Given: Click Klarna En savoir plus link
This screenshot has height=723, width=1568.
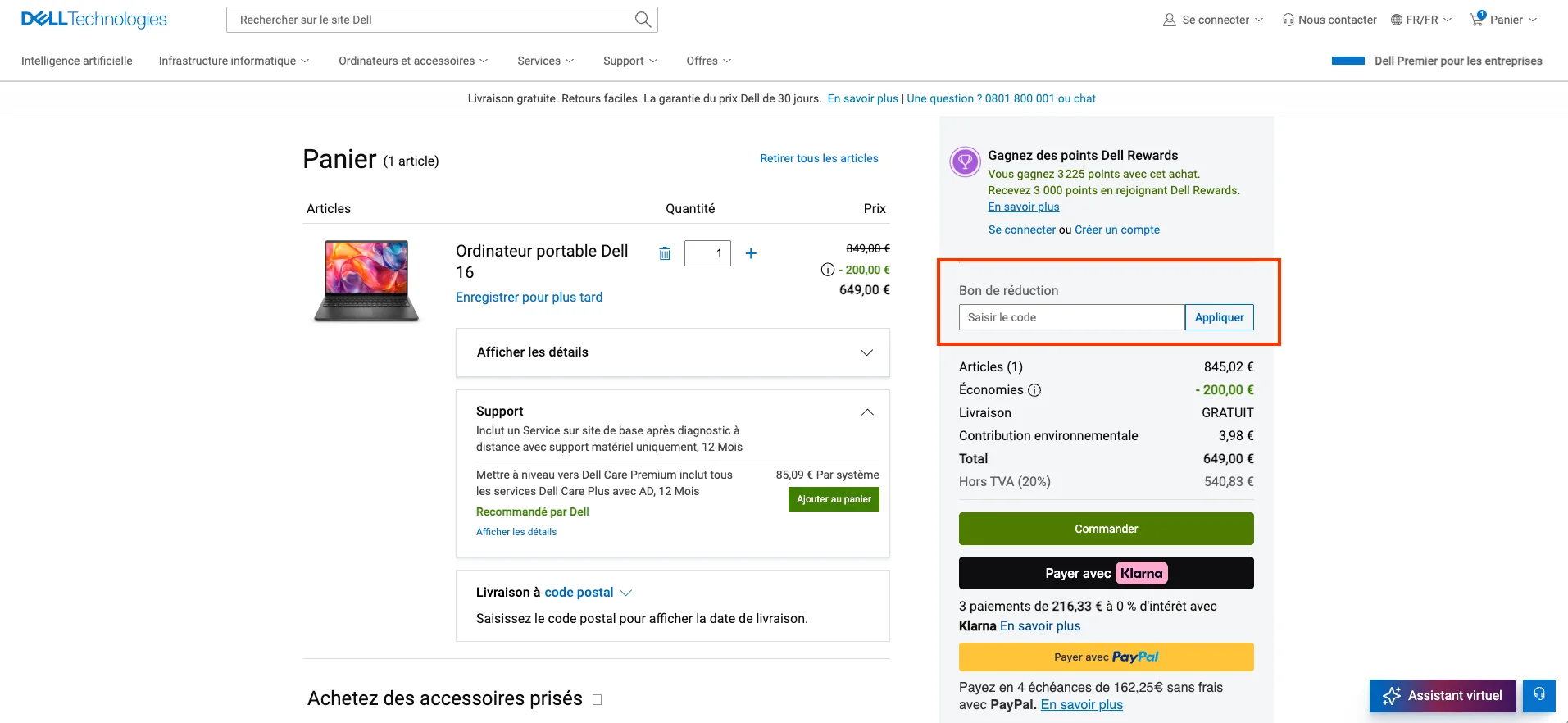Looking at the screenshot, I should click(x=1040, y=625).
